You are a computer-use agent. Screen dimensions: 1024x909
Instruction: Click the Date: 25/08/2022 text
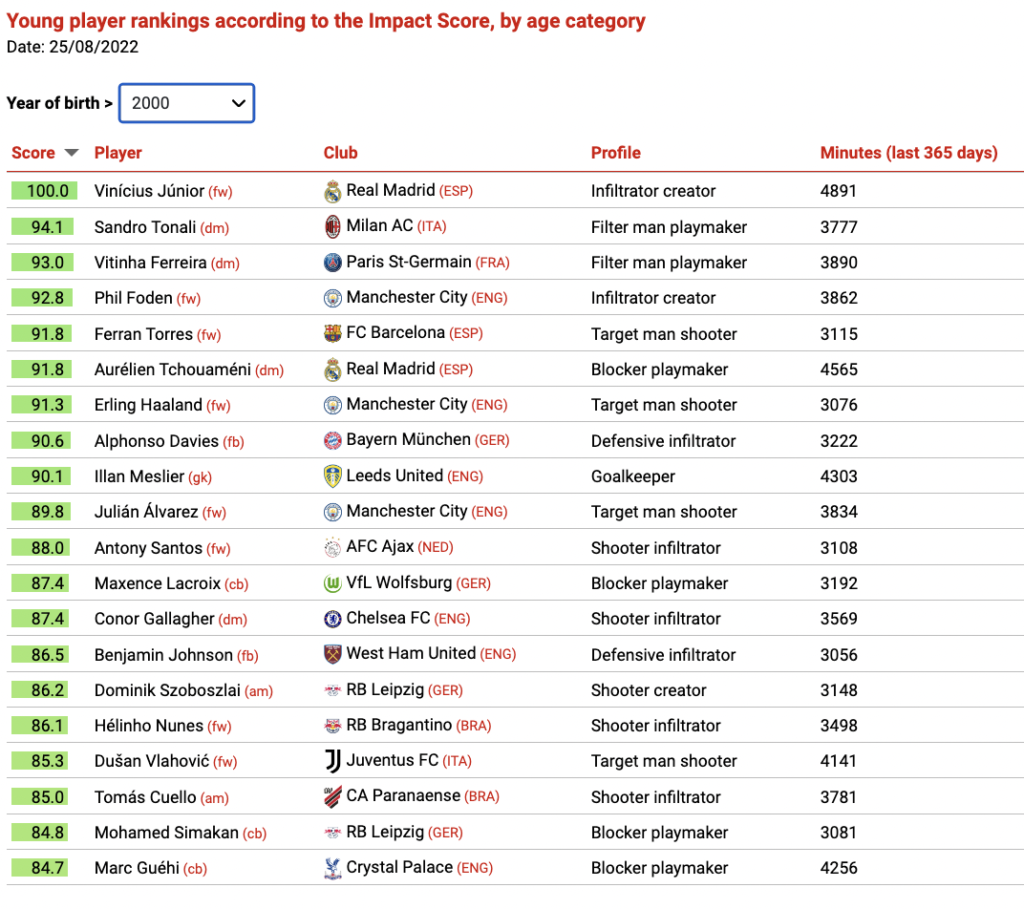point(72,47)
